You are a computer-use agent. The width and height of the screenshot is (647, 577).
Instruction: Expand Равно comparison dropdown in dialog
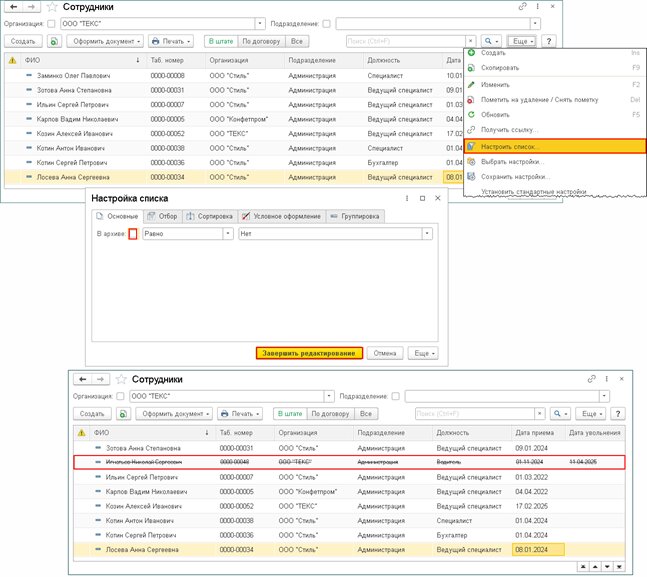[x=228, y=234]
